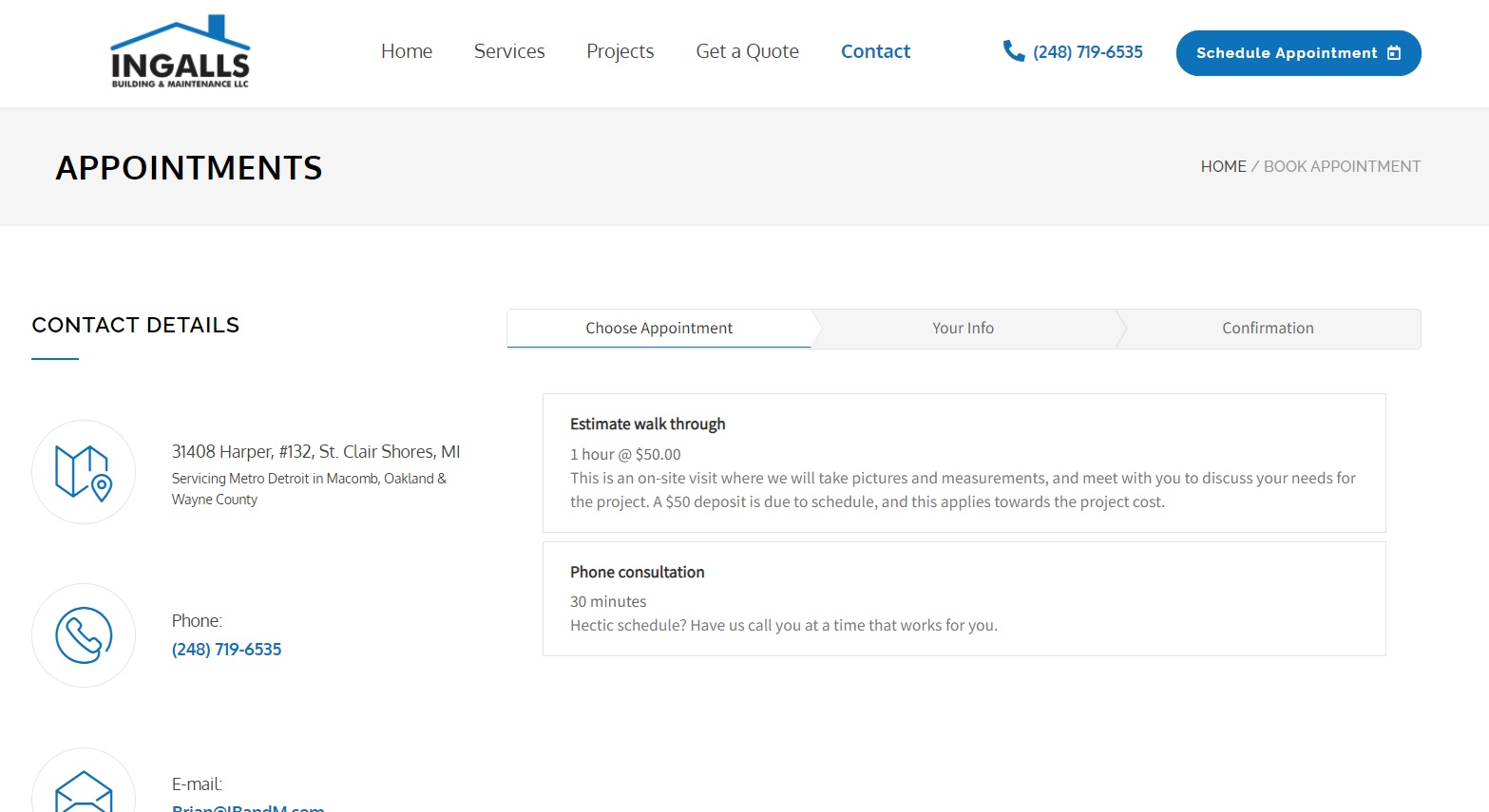Viewport: 1489px width, 812px height.
Task: Click the circular phone icon in Contact Details
Action: coord(84,634)
